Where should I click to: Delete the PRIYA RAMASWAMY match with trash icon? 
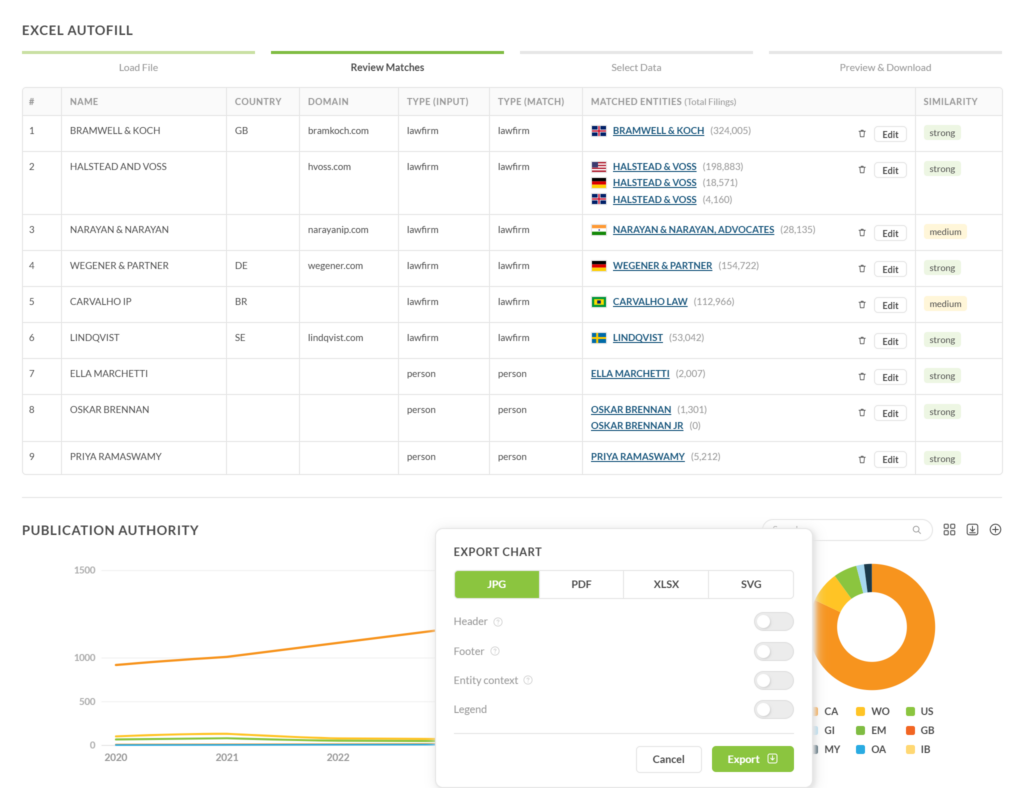tap(862, 460)
